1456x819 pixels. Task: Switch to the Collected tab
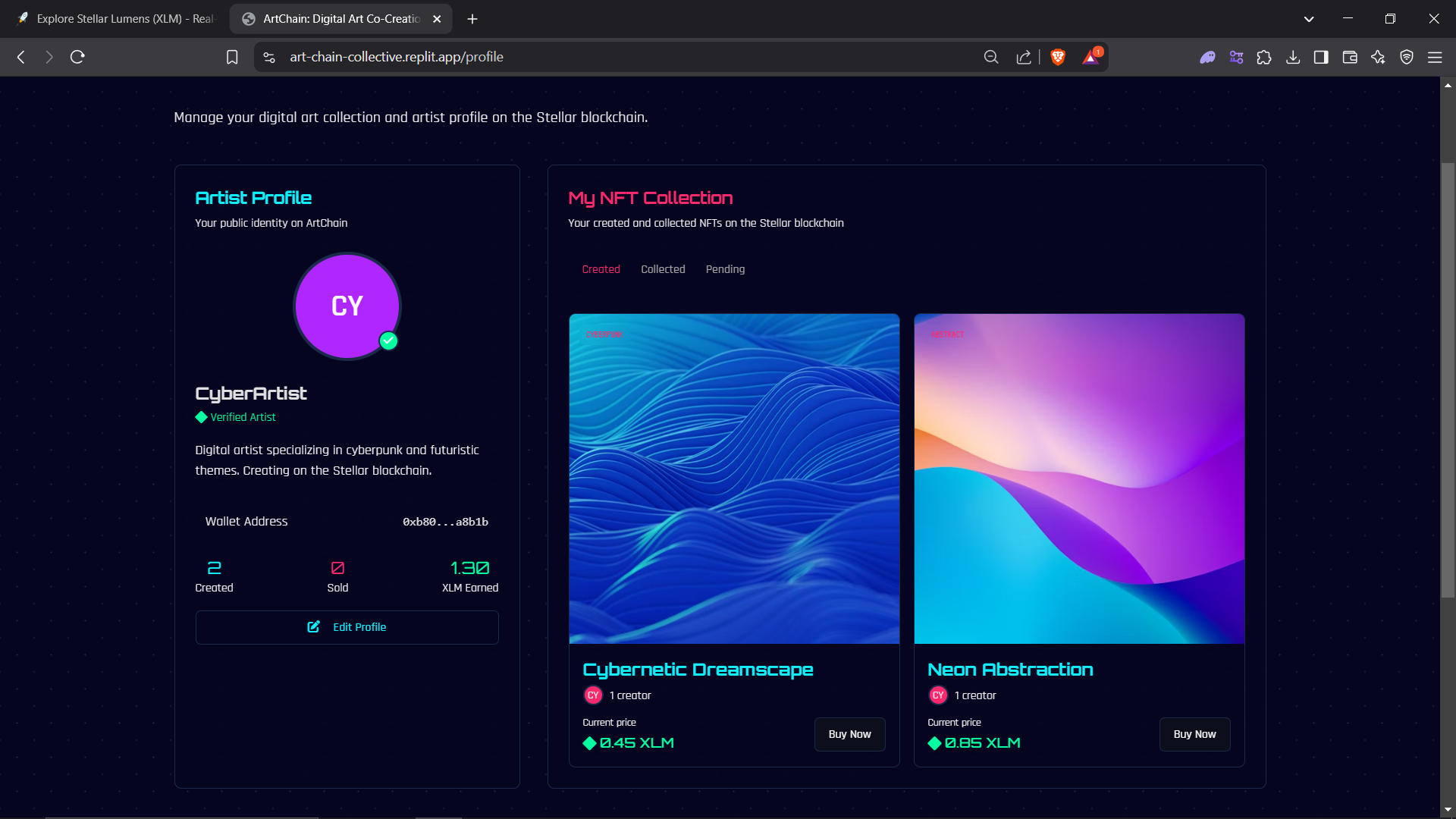pyautogui.click(x=663, y=269)
